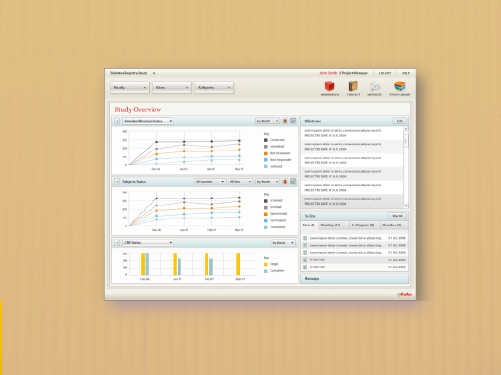Viewport: 501px width, 375px height.
Task: Switch to the Pending tab in To-Dos
Action: click(x=334, y=225)
